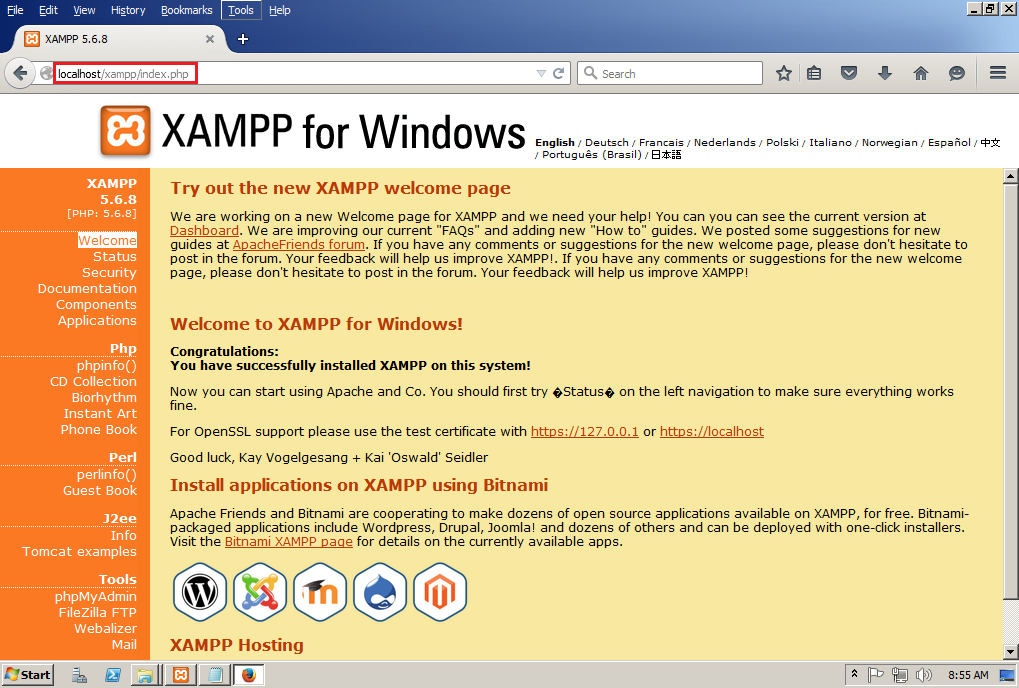Click the Joomla installer icon
The width and height of the screenshot is (1019, 688).
pos(260,592)
